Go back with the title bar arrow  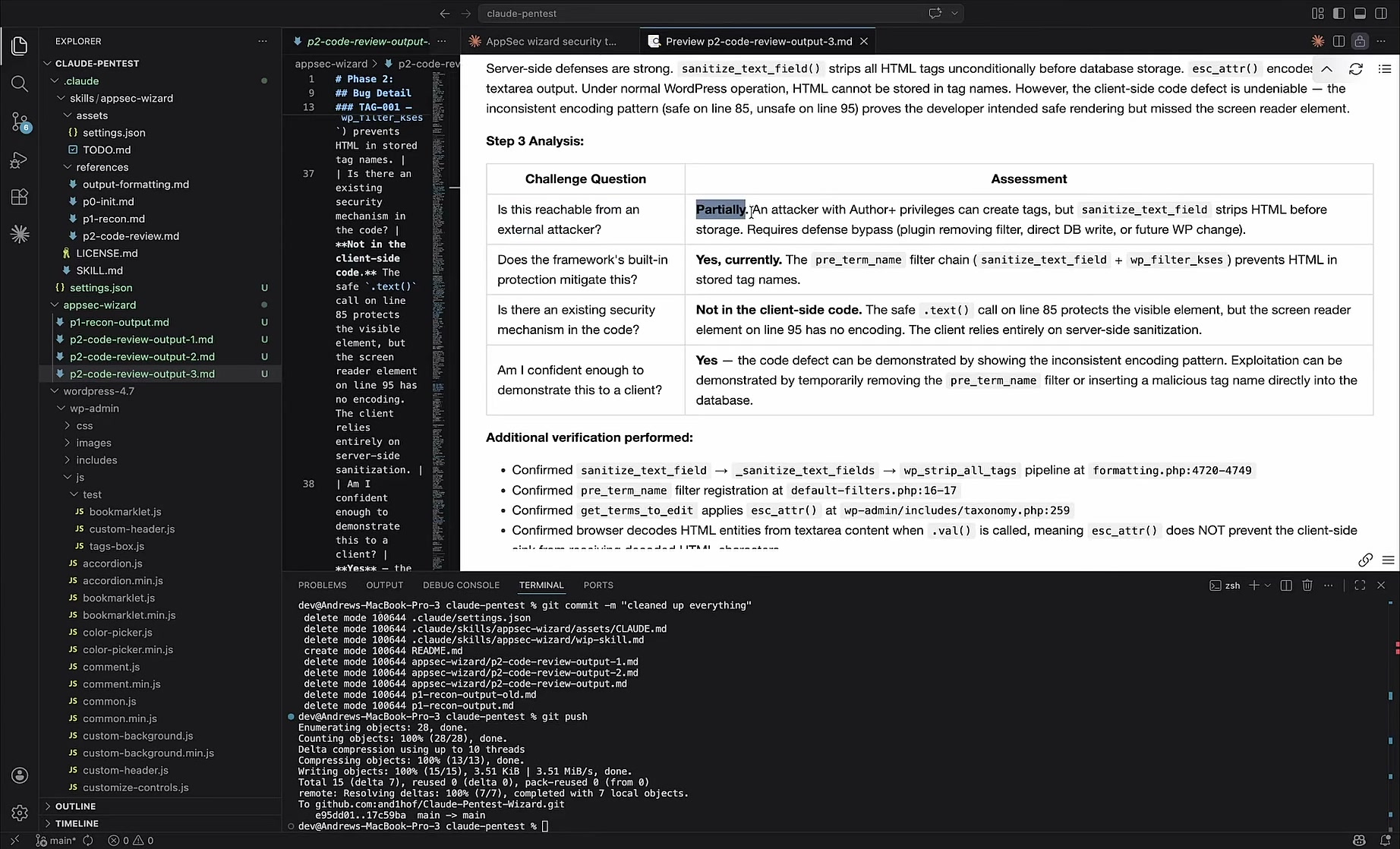point(445,13)
